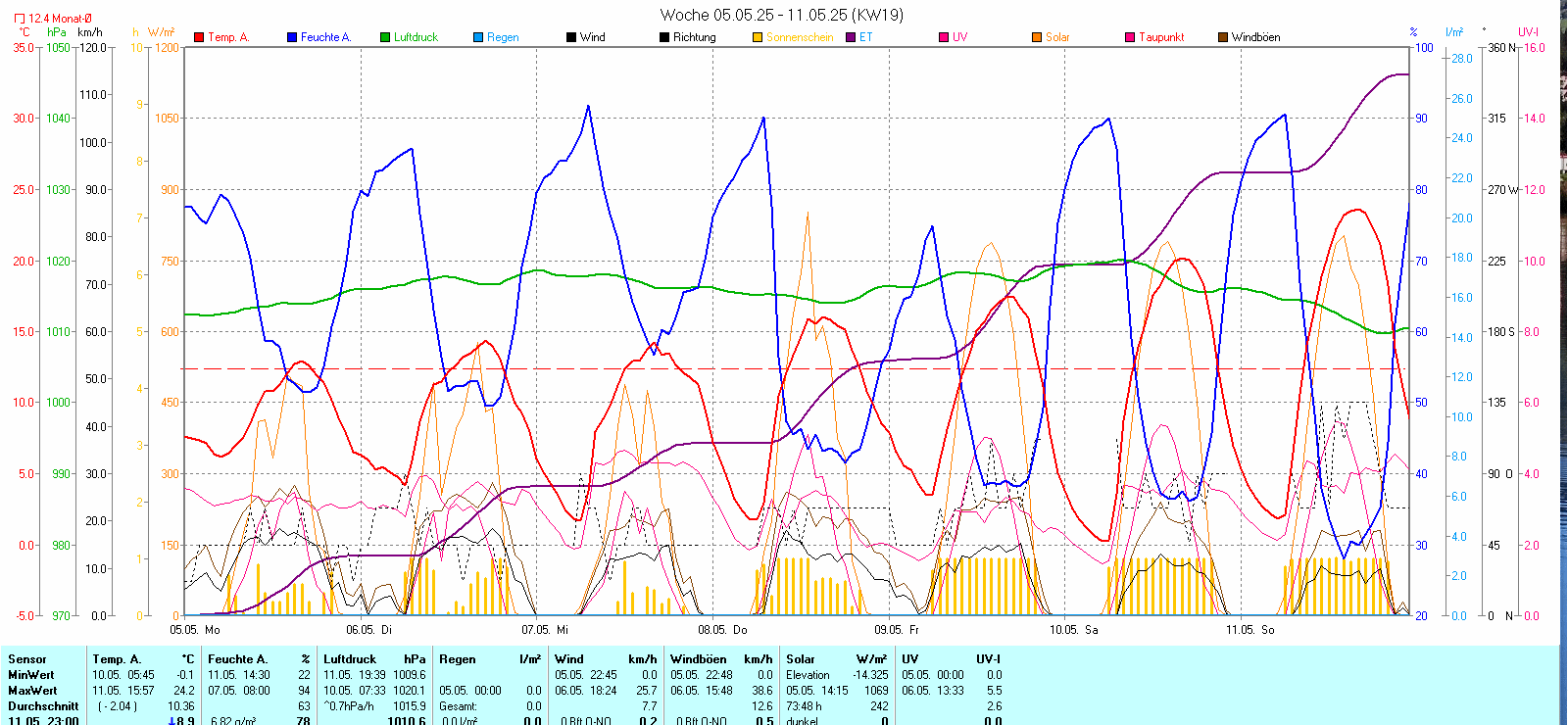
Task: Click the week title Woche 05.05.25 - 11.05.25
Action: (781, 15)
